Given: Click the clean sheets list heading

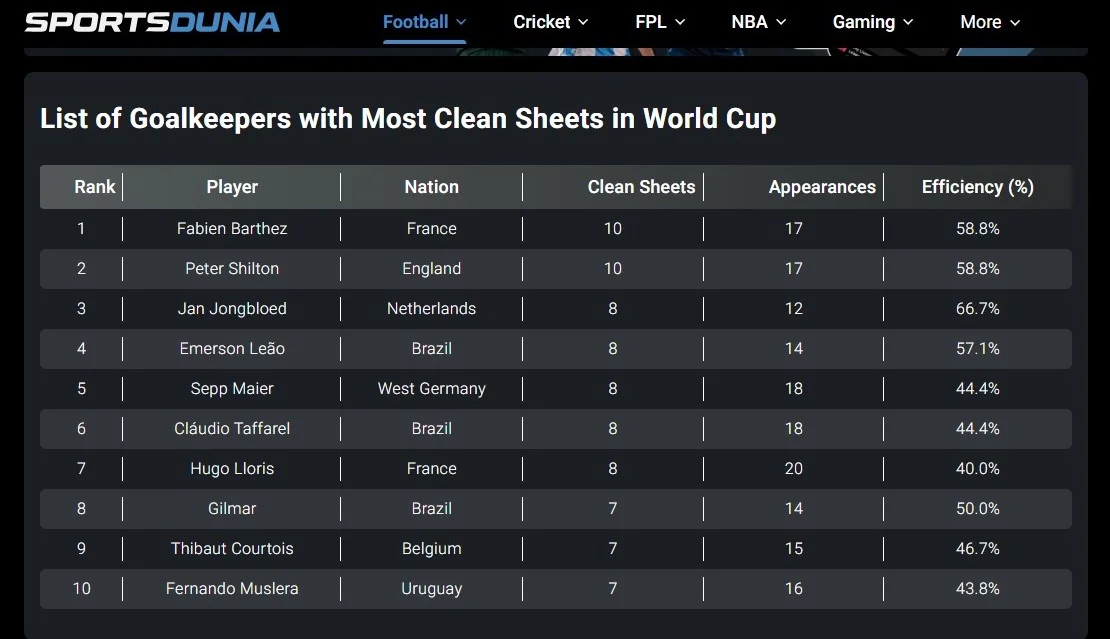Looking at the screenshot, I should pyautogui.click(x=408, y=119).
